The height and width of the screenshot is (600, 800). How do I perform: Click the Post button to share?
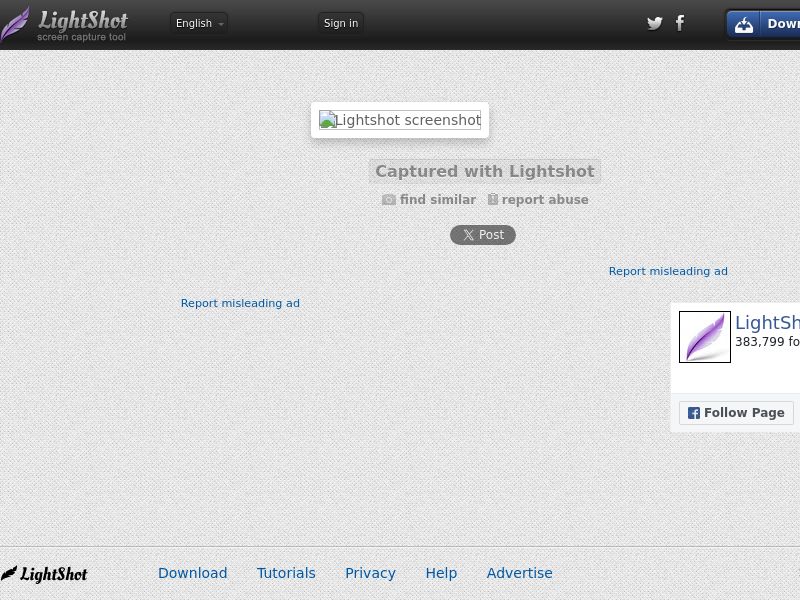(x=483, y=235)
